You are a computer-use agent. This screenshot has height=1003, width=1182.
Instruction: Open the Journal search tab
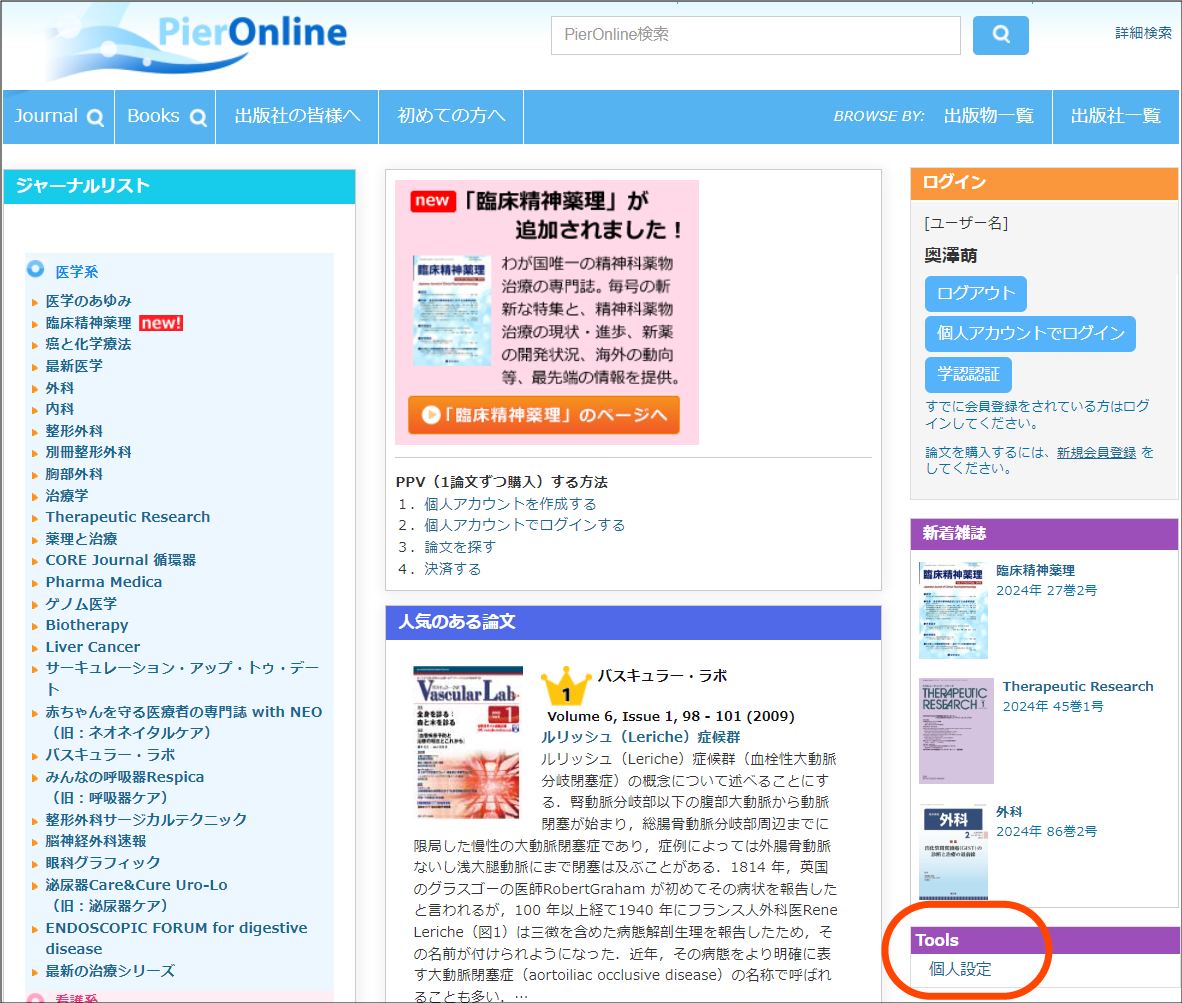tap(59, 116)
